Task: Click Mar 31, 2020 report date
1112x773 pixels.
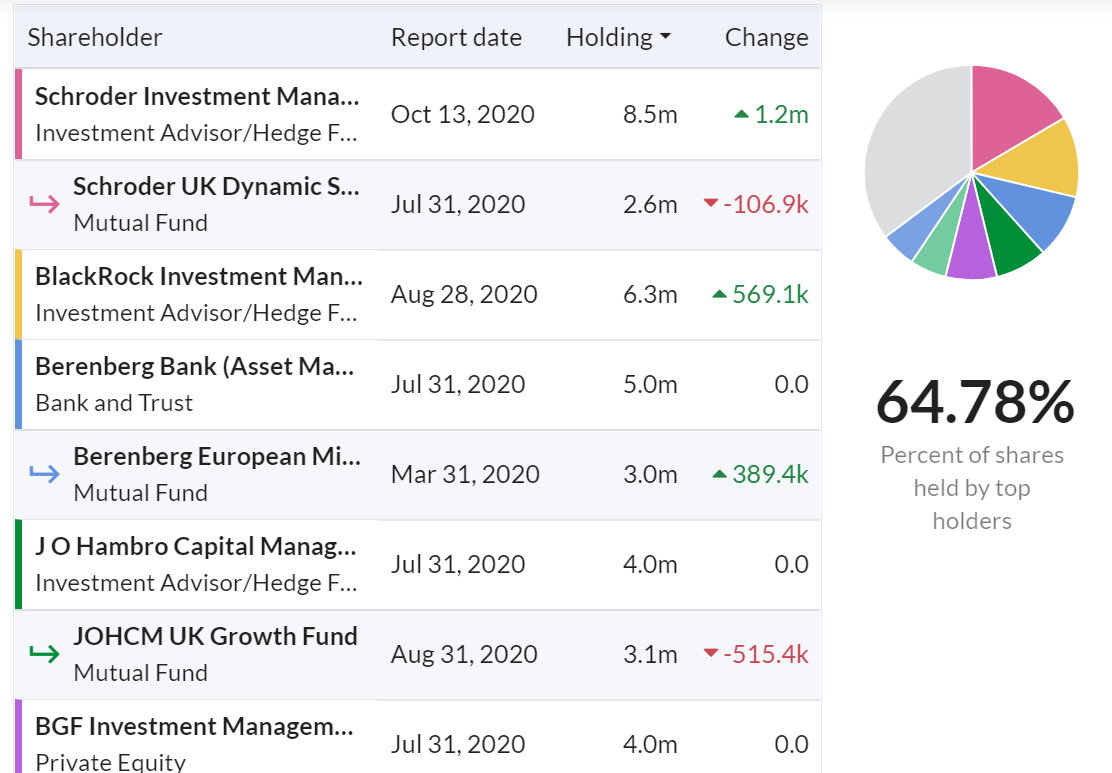Action: point(465,474)
